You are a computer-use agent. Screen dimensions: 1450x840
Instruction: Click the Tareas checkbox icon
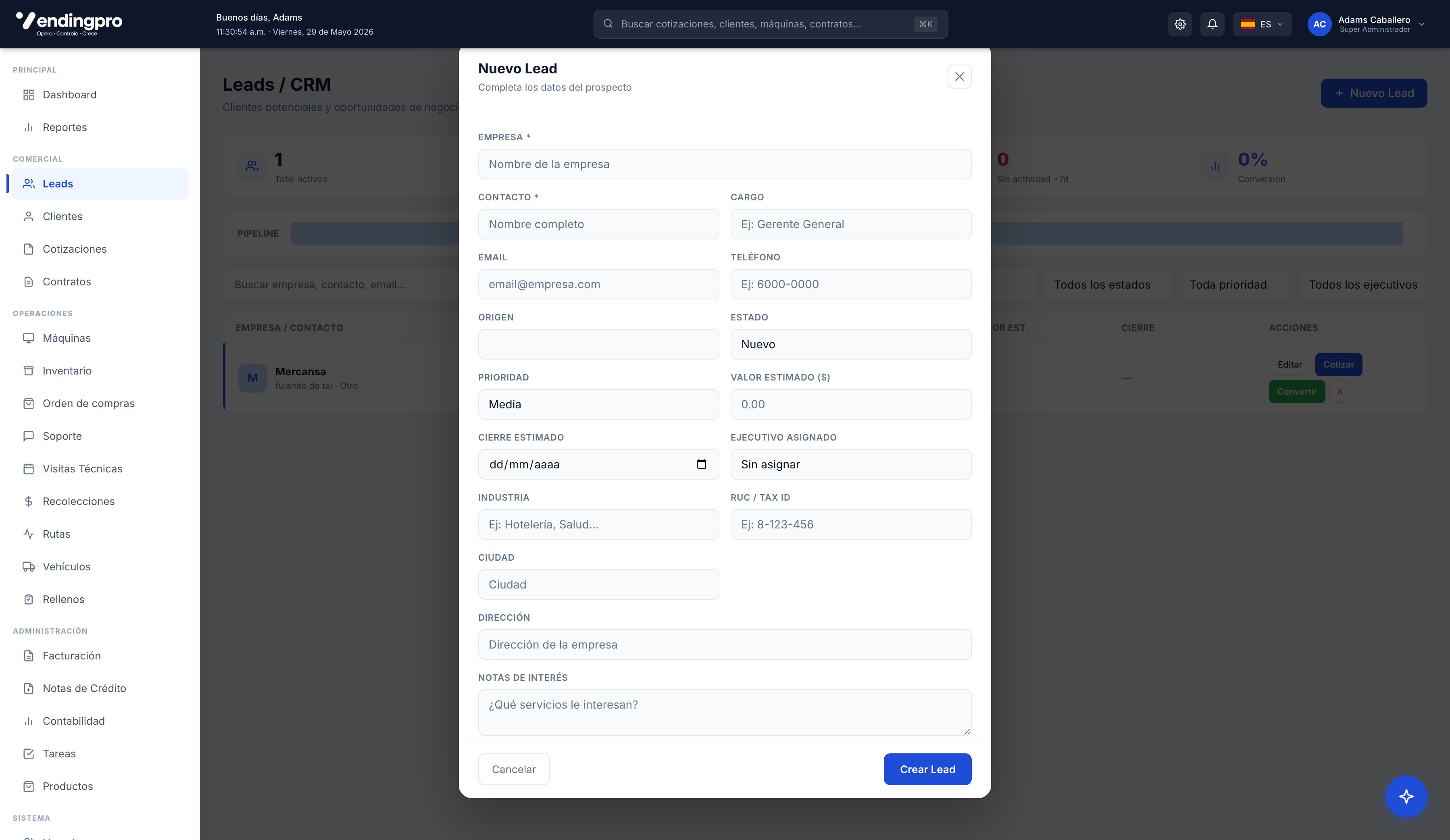click(x=28, y=754)
